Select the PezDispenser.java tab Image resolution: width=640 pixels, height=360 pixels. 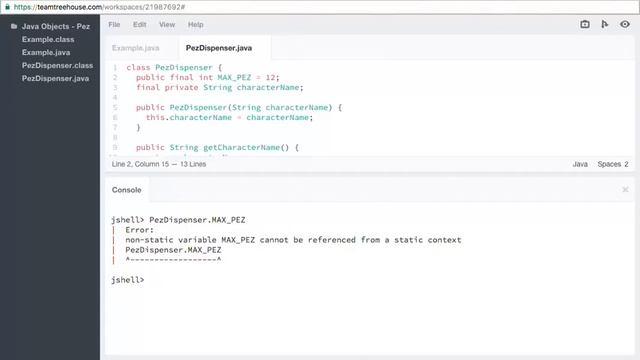click(219, 48)
